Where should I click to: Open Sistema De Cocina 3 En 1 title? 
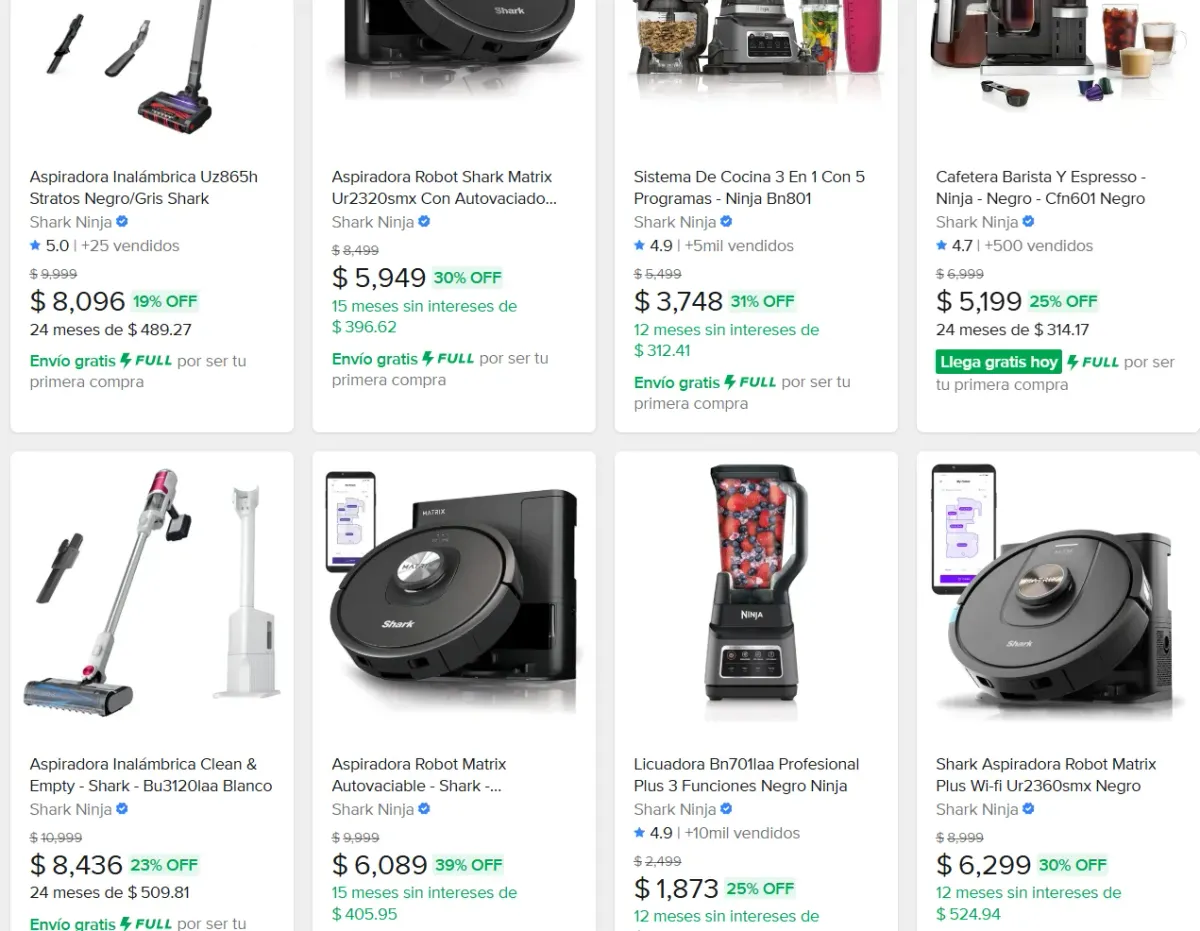point(749,188)
